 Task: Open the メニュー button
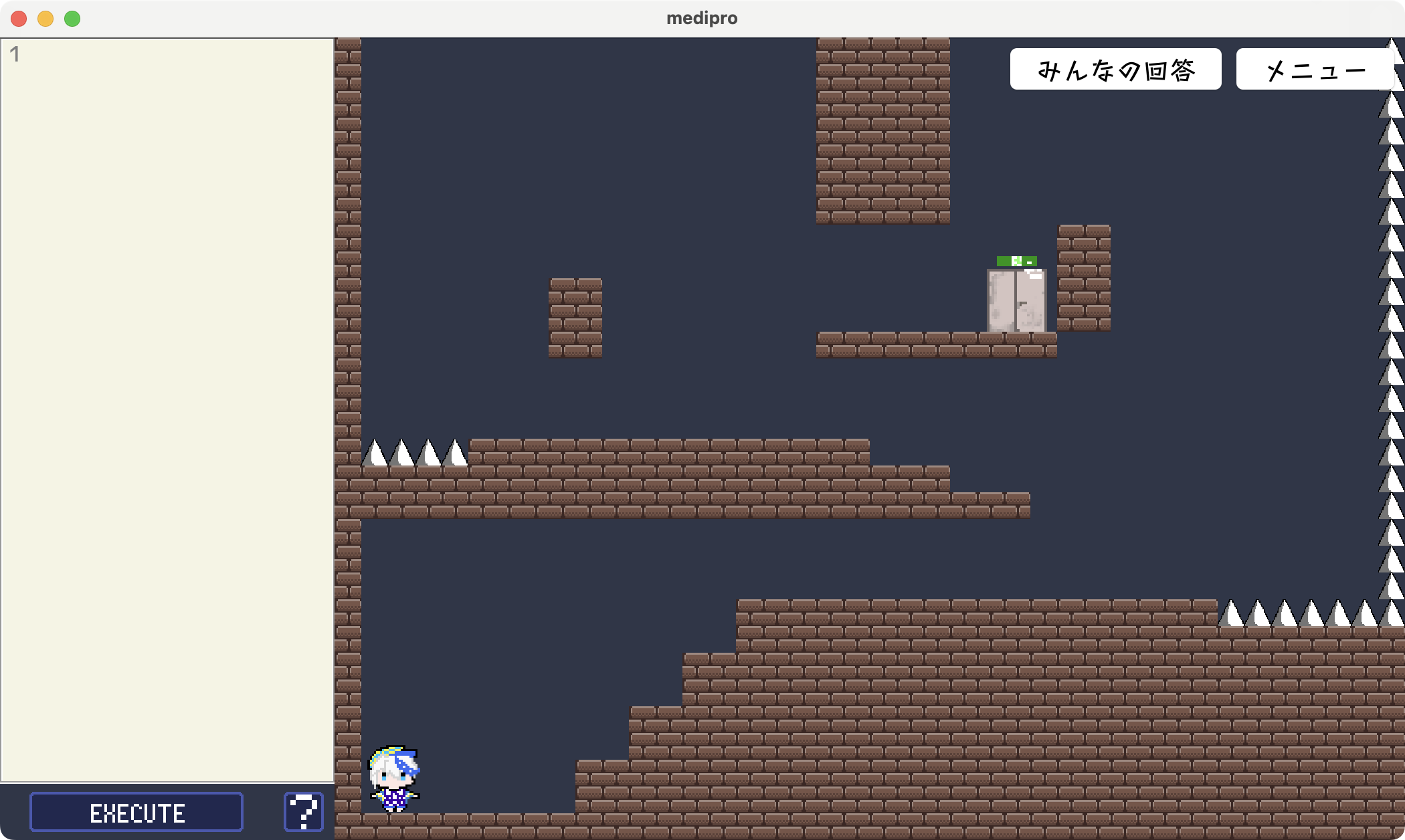point(1315,68)
